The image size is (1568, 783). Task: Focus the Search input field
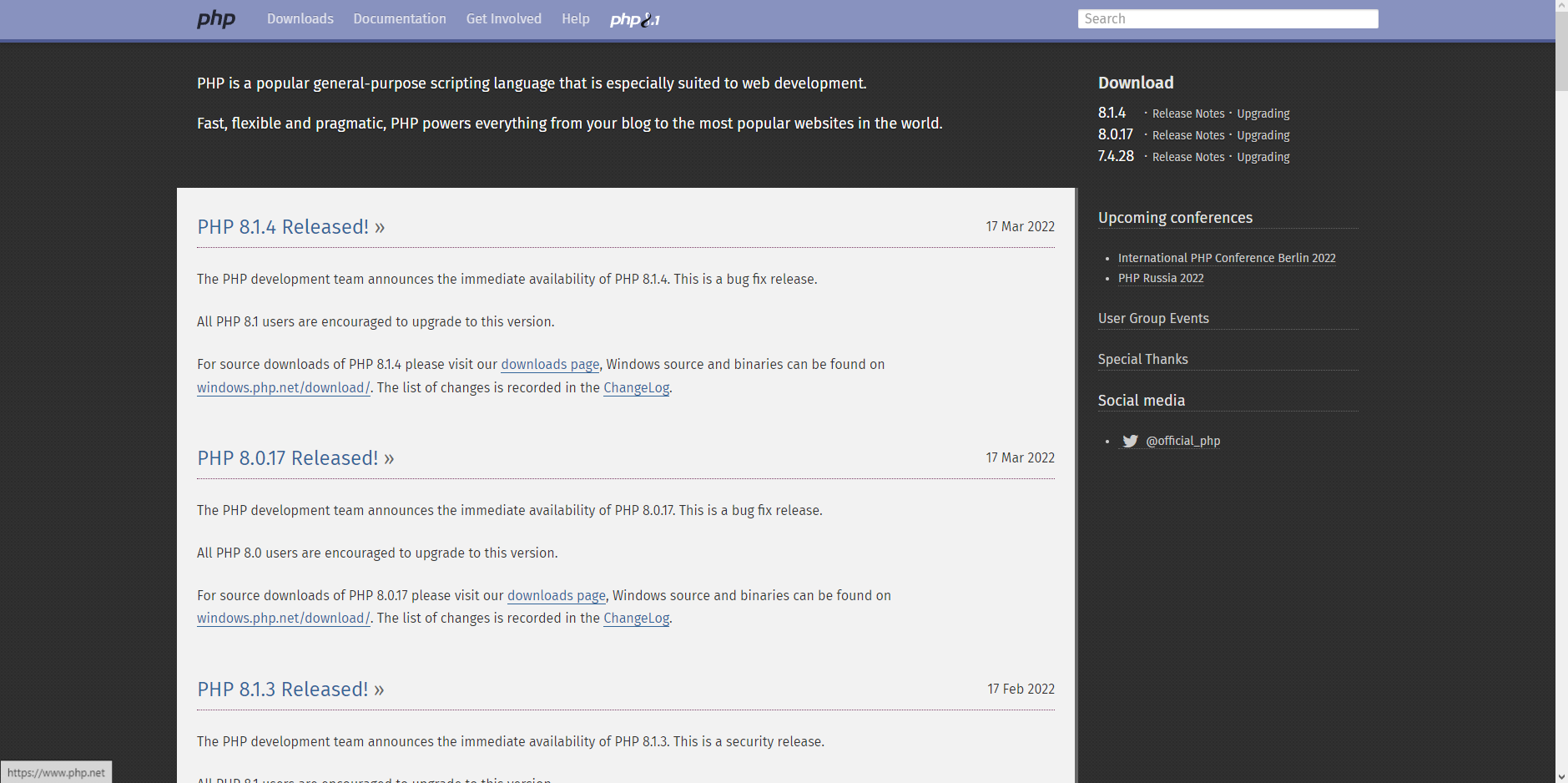click(x=1227, y=18)
